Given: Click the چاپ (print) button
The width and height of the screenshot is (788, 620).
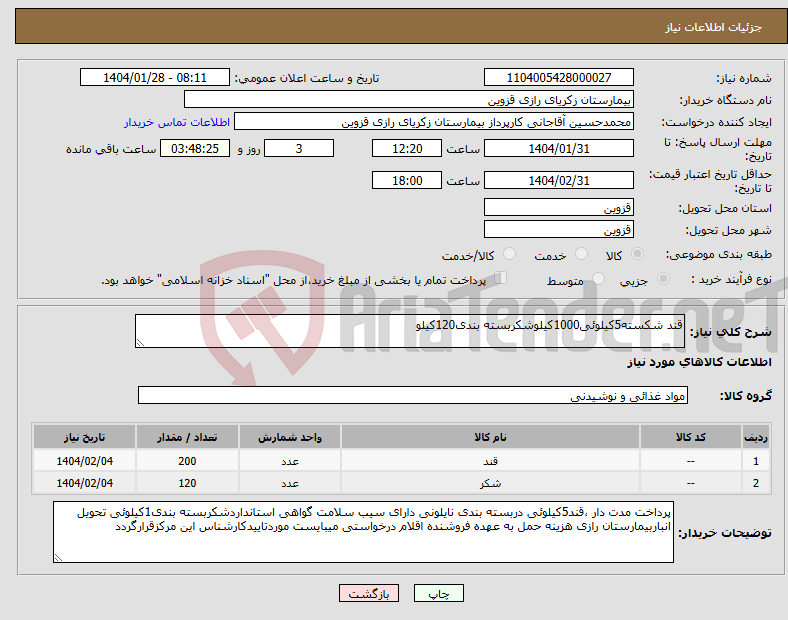Looking at the screenshot, I should (x=438, y=593).
